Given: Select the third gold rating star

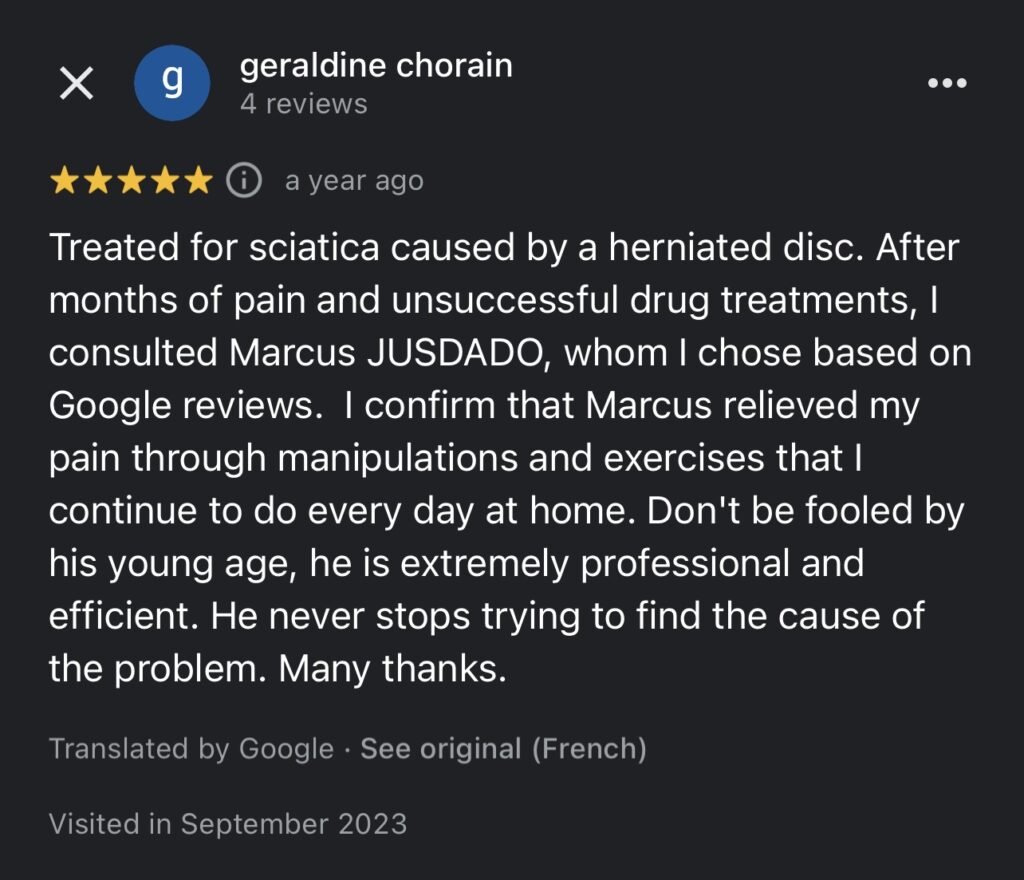Looking at the screenshot, I should pos(131,180).
